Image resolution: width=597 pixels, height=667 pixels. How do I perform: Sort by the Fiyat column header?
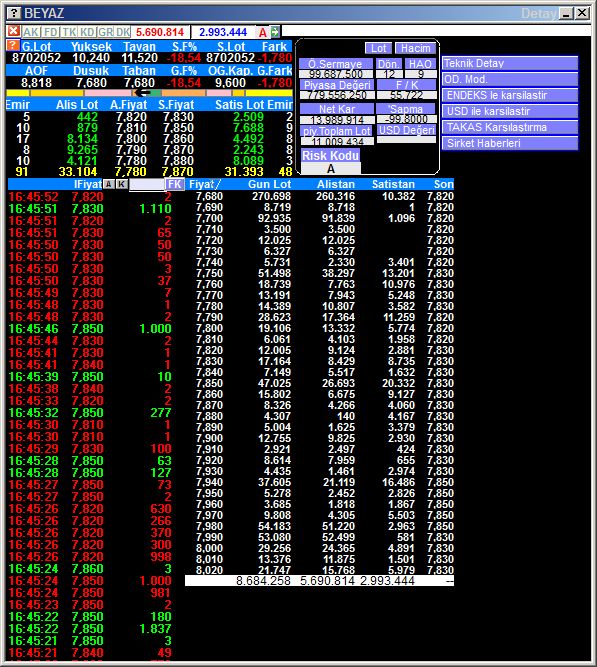click(x=205, y=184)
